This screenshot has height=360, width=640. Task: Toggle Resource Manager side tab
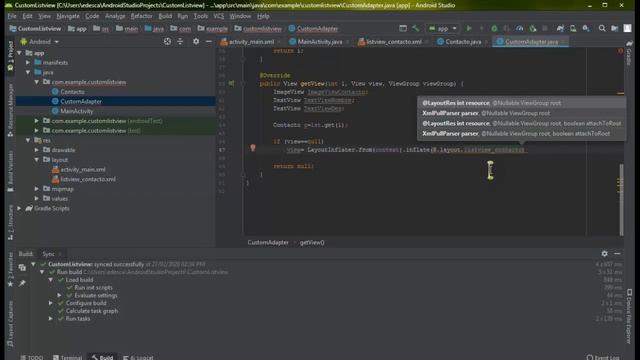pos(10,110)
